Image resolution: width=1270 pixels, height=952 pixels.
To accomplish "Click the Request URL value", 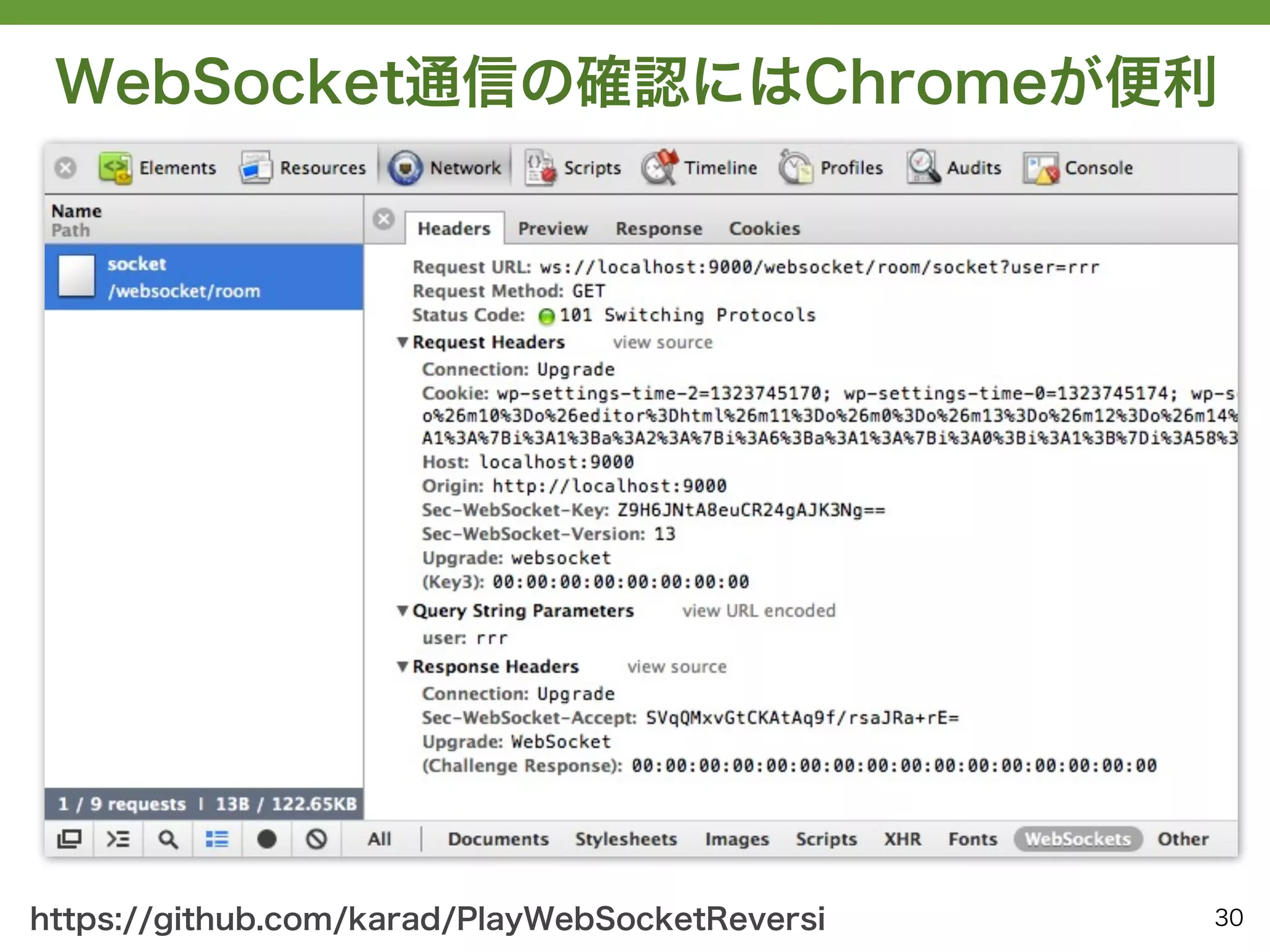I will tap(819, 268).
